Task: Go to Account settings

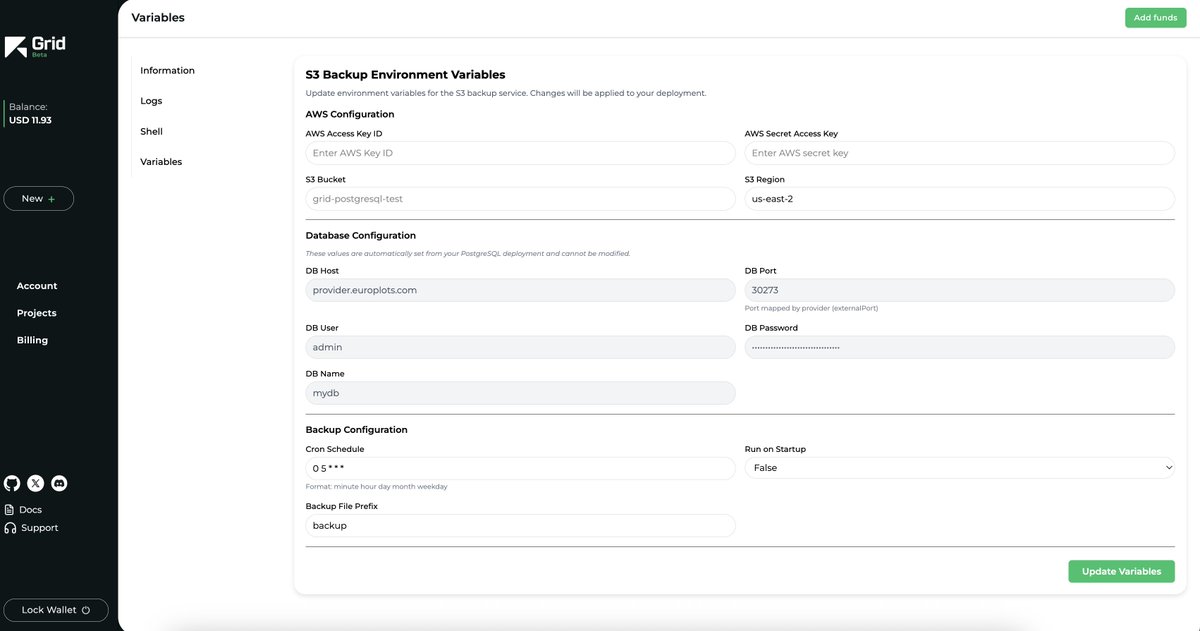Action: pos(36,285)
